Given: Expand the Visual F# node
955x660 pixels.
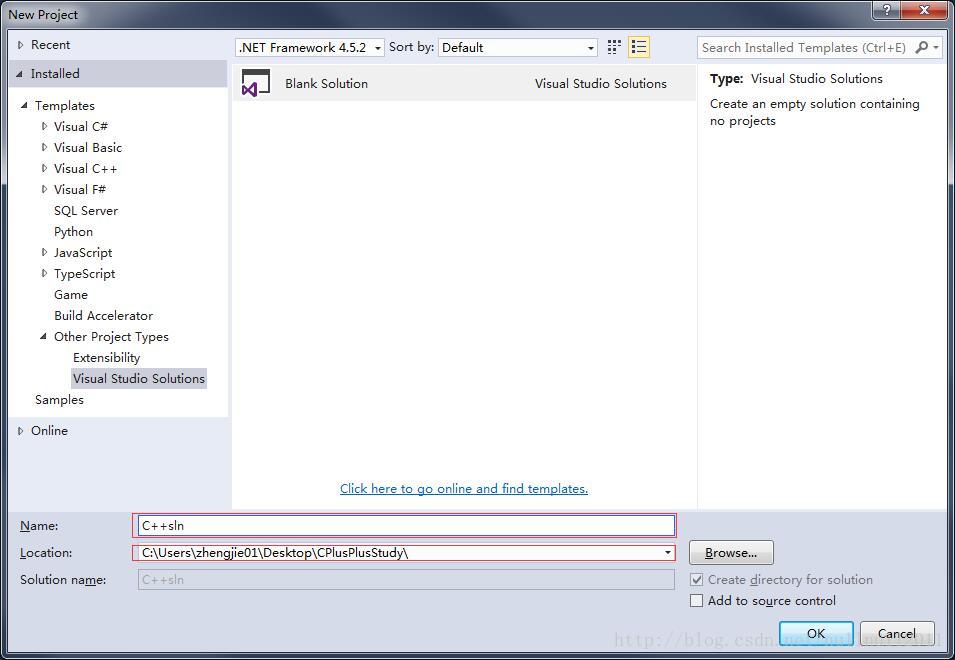Looking at the screenshot, I should 44,189.
